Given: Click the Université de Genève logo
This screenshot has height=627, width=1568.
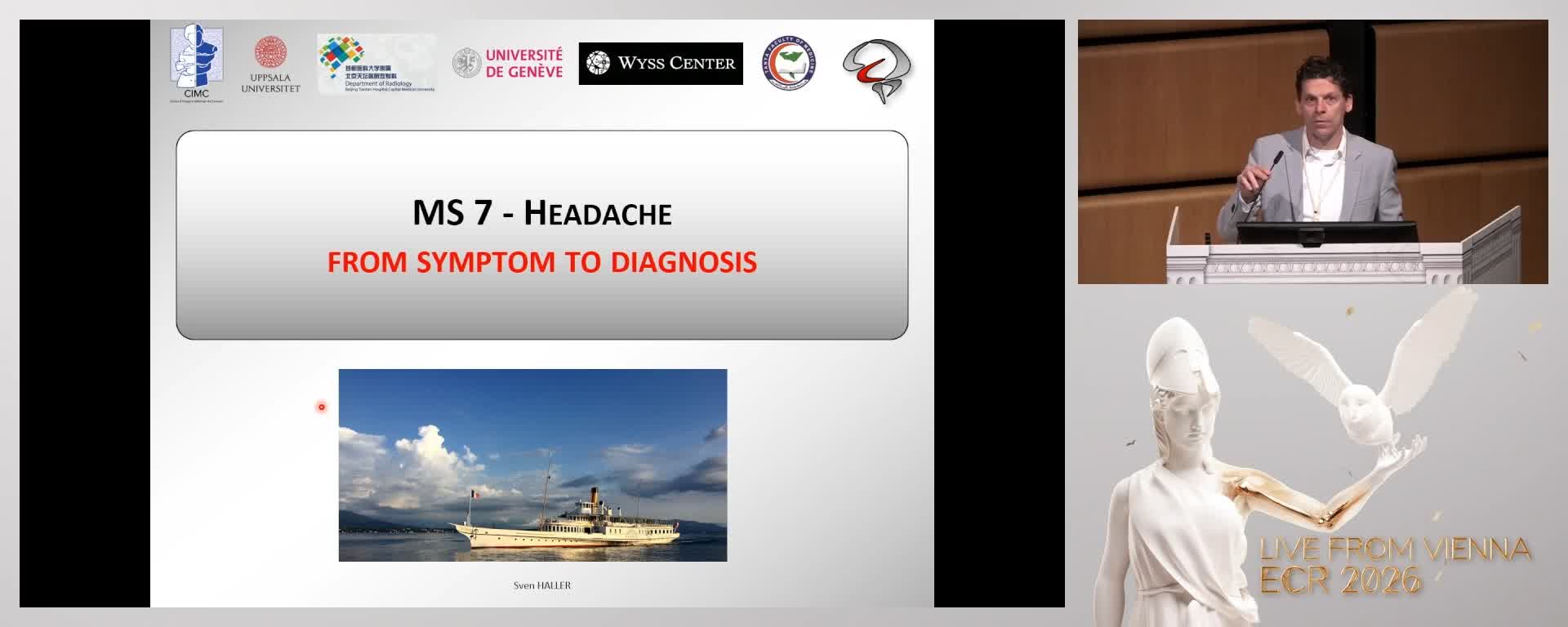Looking at the screenshot, I should (508, 64).
